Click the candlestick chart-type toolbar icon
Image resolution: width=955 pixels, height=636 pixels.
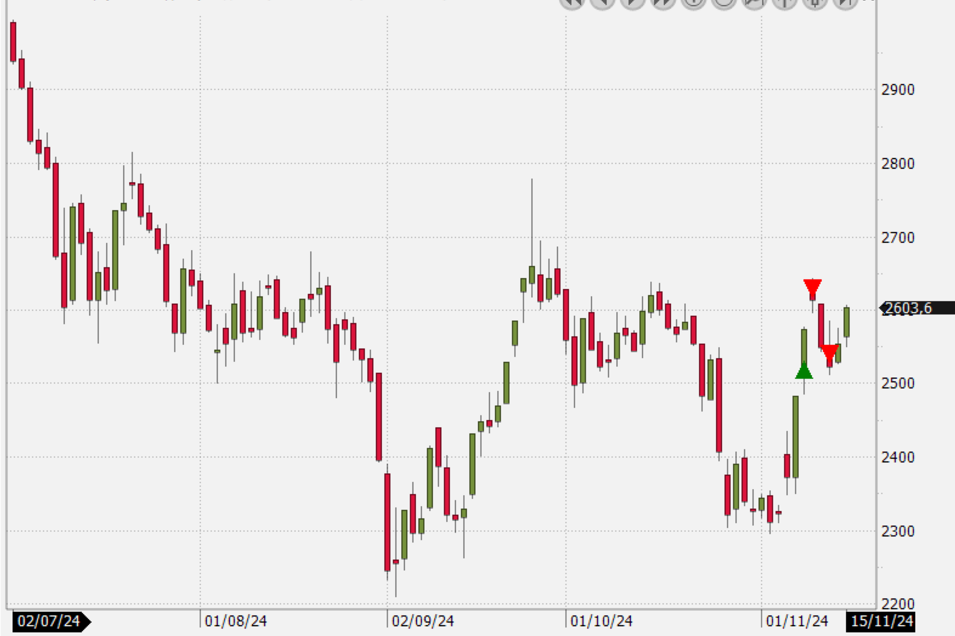pyautogui.click(x=815, y=3)
